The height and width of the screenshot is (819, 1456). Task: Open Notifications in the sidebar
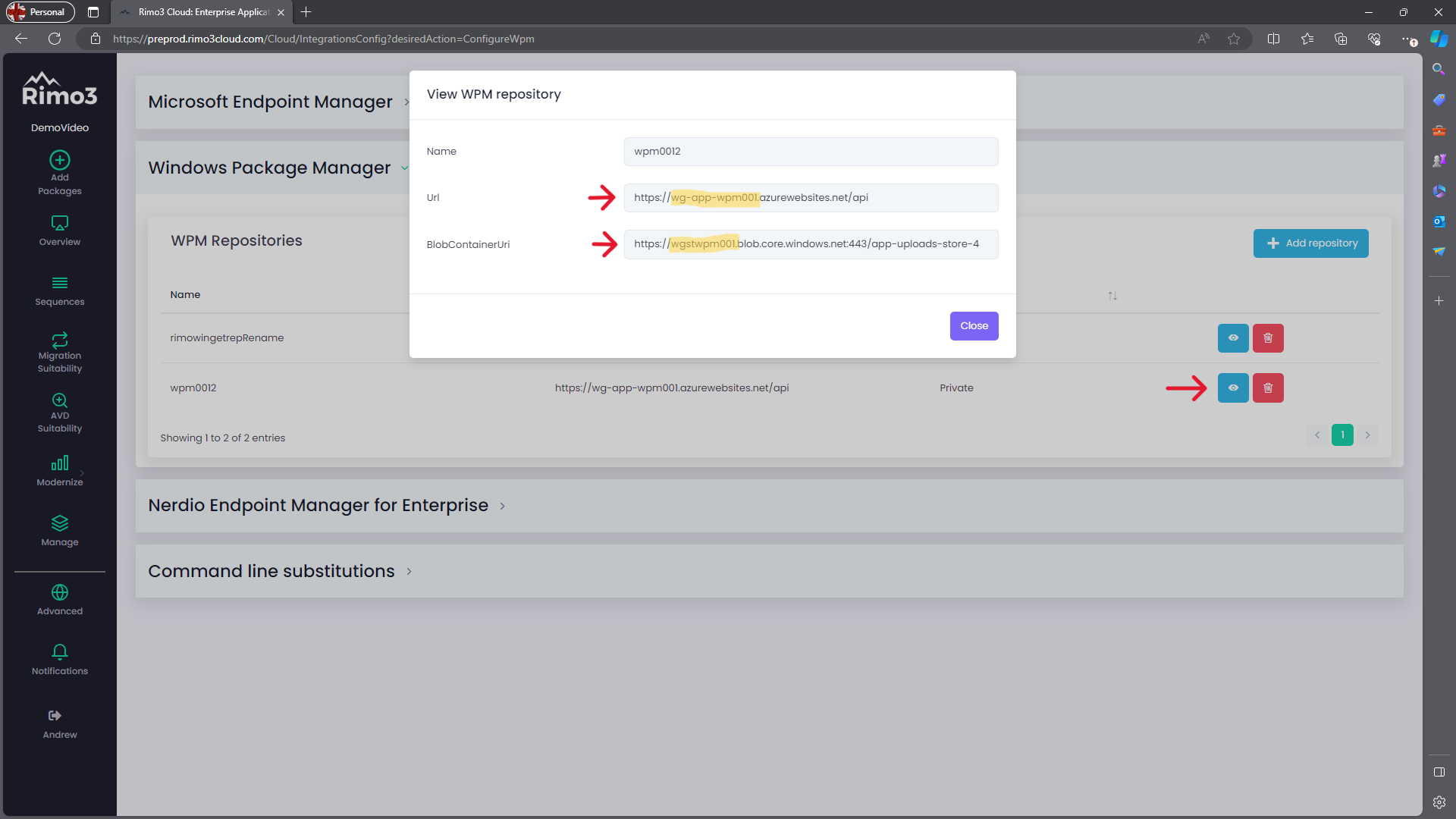[60, 660]
